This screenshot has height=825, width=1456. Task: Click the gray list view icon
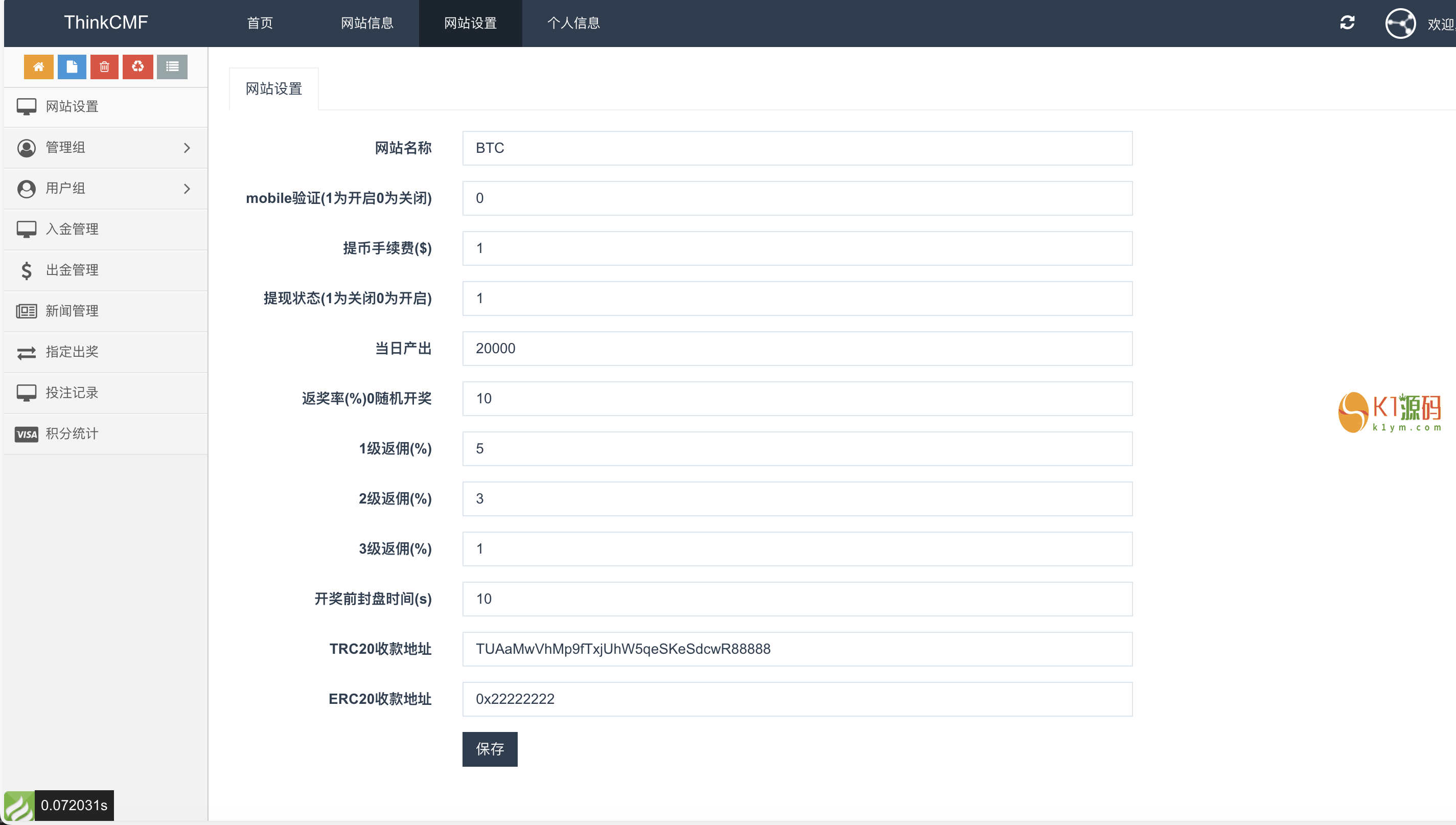(x=172, y=67)
